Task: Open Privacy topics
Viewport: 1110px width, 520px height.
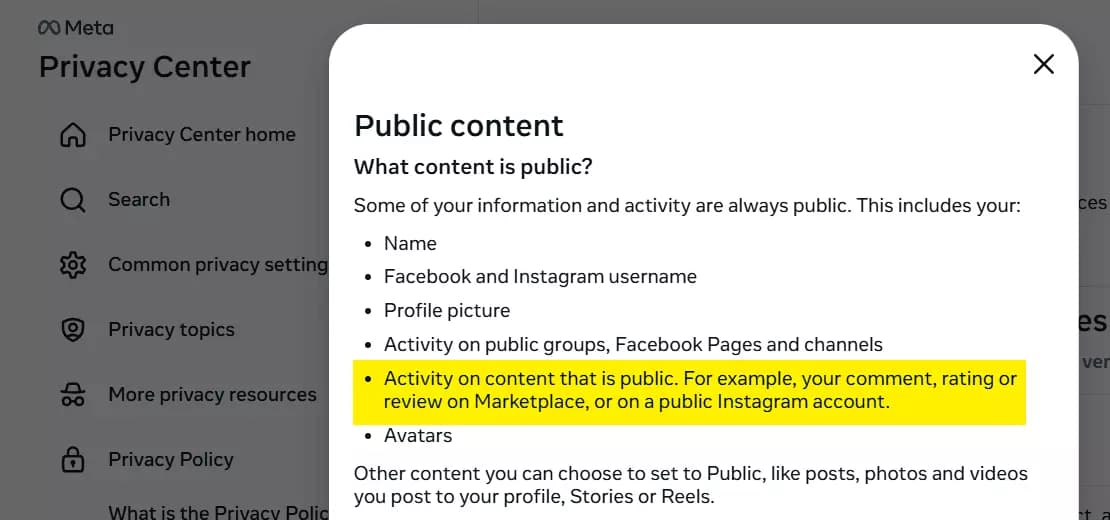Action: coord(171,330)
